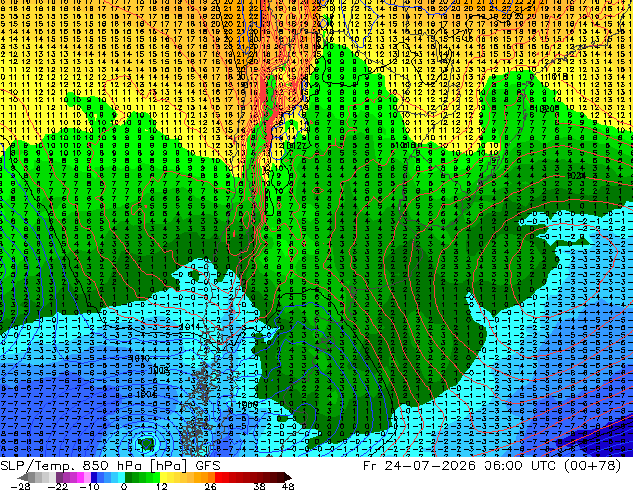Screen dimensions: 634x490
Task: Click the map title 'SLP/Temp. 850 hPa [hPa] GFS'
Action: pos(110,466)
